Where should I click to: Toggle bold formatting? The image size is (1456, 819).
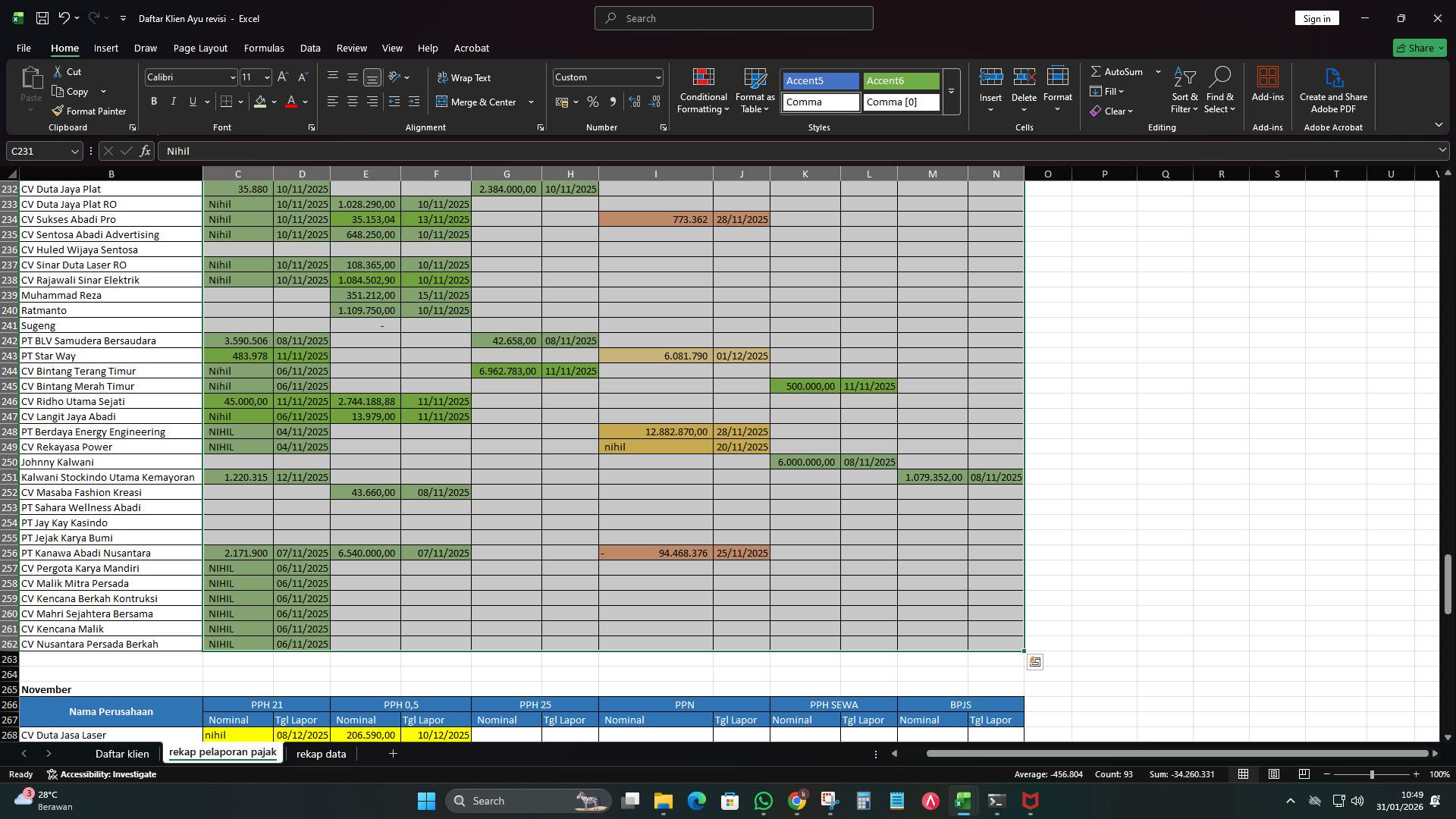tap(154, 101)
